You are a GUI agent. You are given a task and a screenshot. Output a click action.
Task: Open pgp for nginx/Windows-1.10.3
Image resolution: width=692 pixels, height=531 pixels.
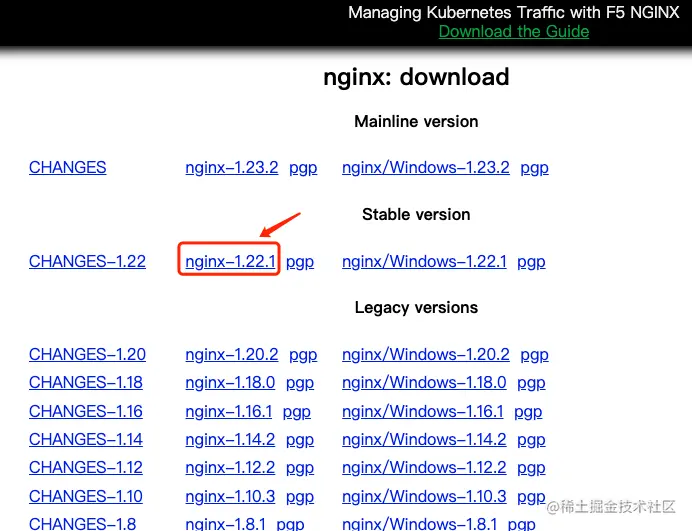pos(531,498)
